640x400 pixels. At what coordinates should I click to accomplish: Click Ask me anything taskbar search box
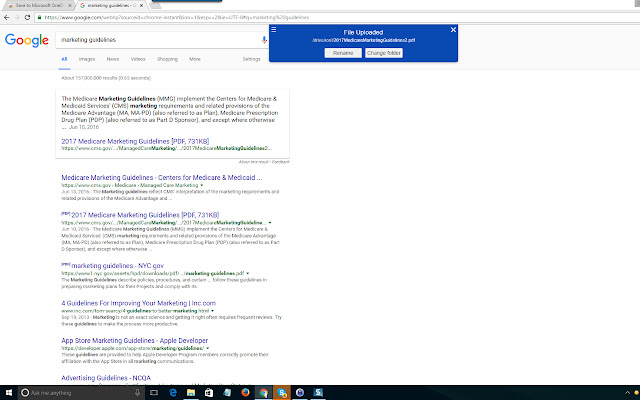(82, 393)
